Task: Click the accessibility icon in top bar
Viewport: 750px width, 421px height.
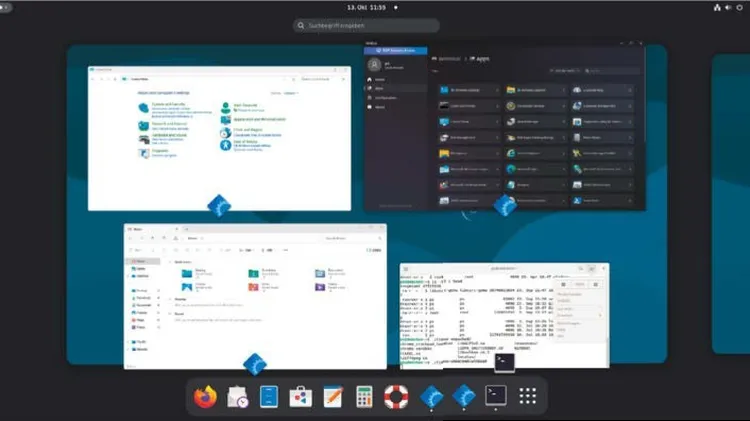Action: [x=716, y=7]
